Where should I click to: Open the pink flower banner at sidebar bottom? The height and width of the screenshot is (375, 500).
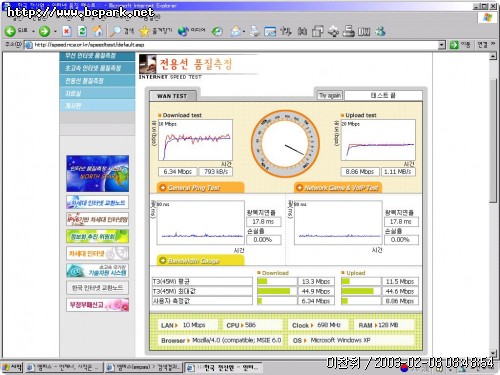[97, 305]
